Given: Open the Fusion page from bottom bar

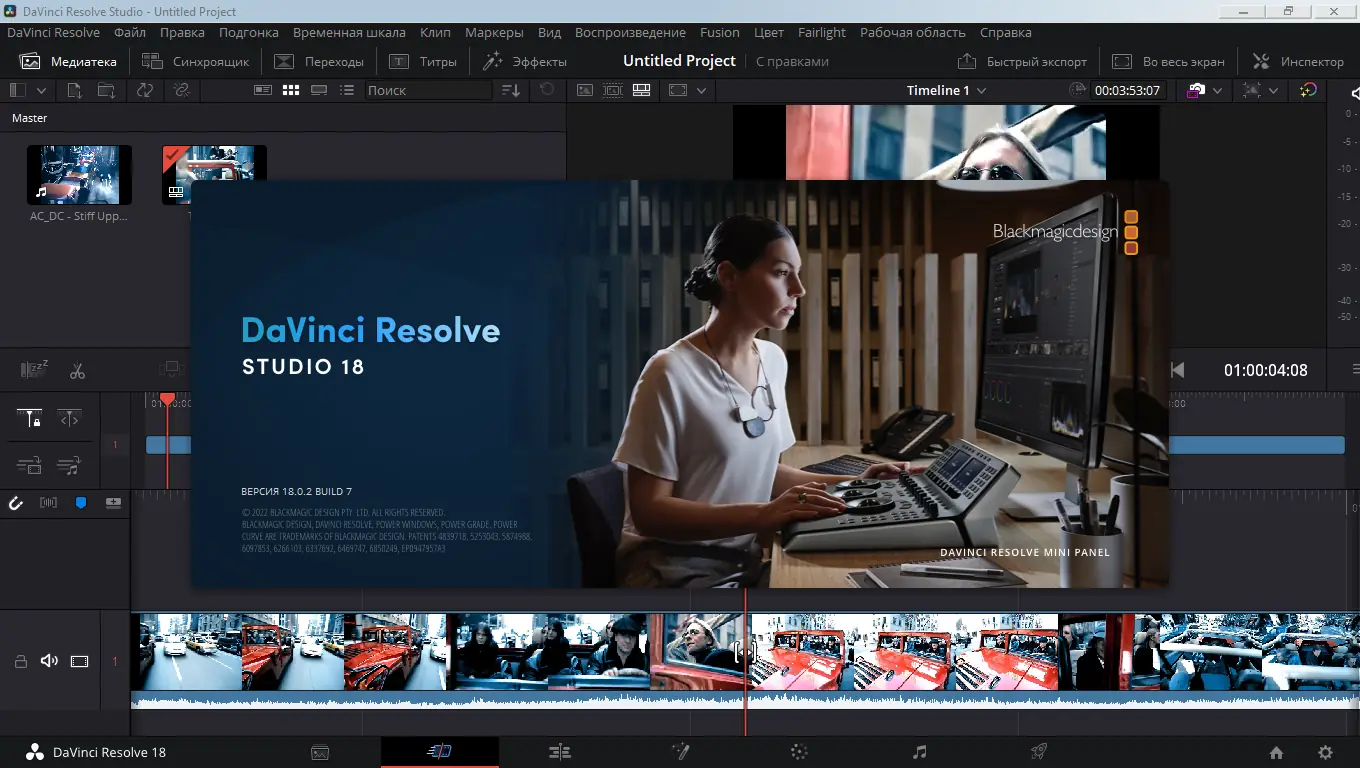Looking at the screenshot, I should click(680, 752).
